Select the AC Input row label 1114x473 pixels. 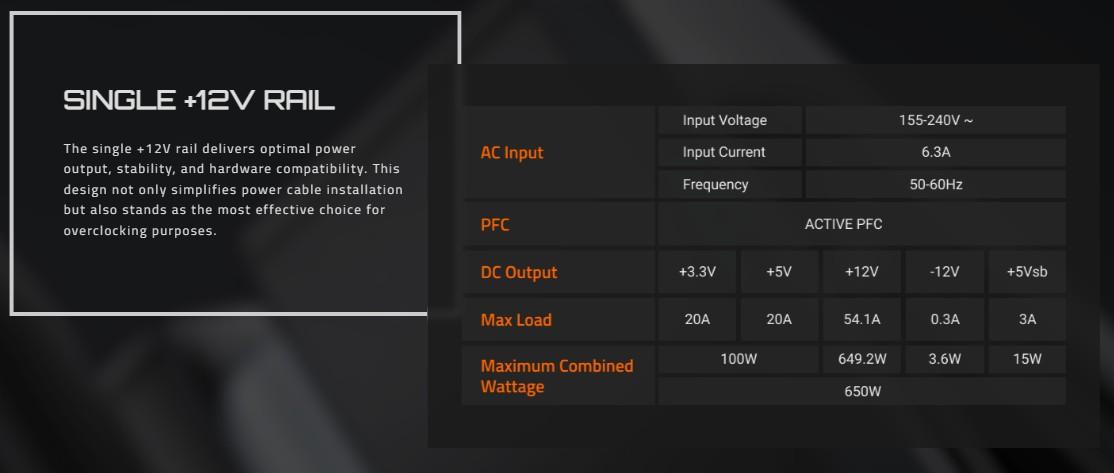point(512,153)
